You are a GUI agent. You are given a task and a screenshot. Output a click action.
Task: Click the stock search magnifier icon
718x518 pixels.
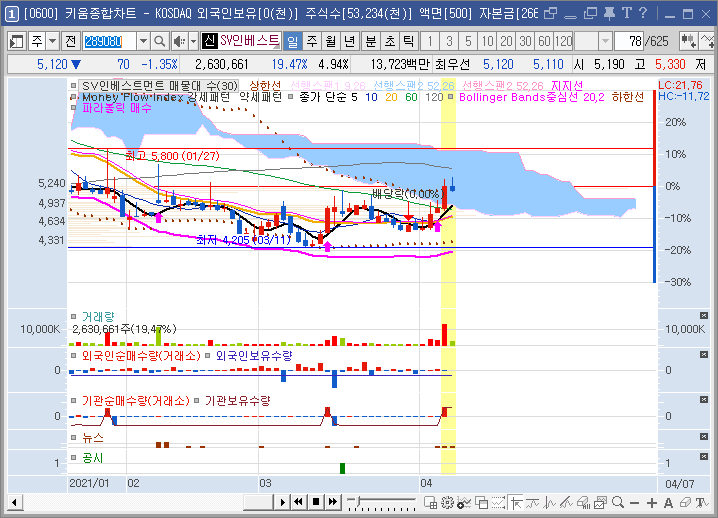[159, 42]
